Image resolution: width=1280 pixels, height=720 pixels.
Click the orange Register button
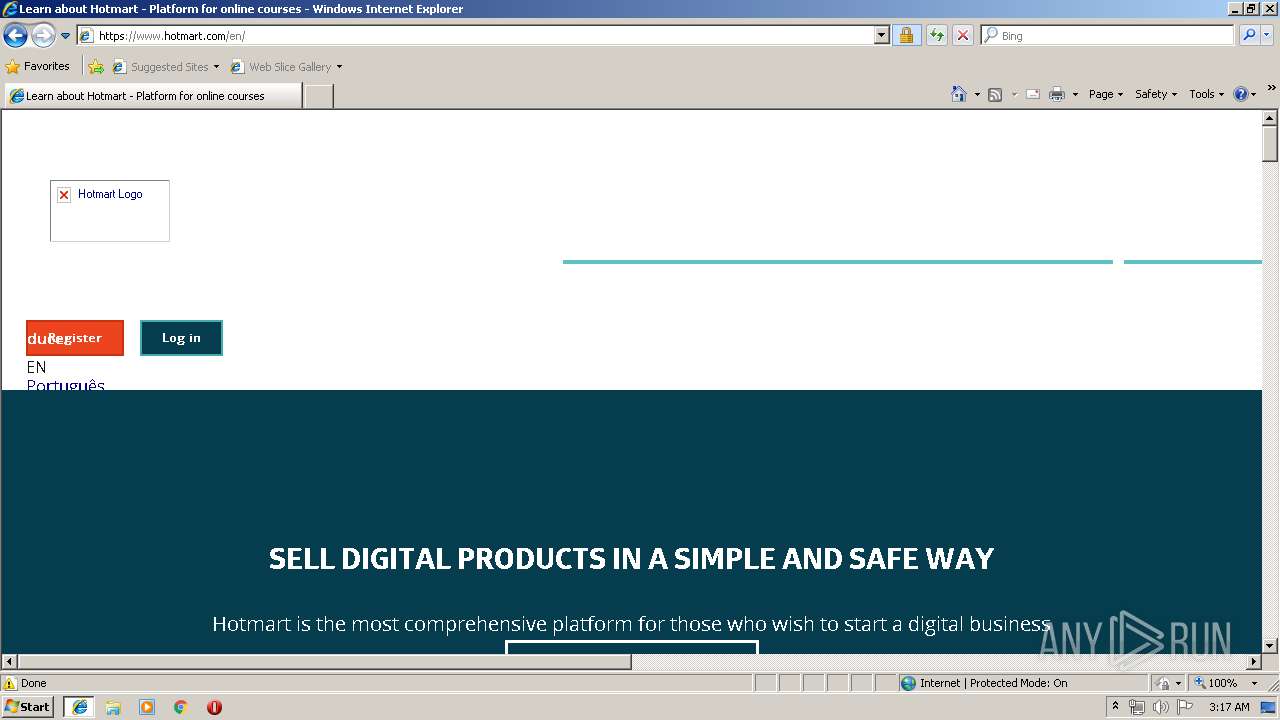coord(75,338)
